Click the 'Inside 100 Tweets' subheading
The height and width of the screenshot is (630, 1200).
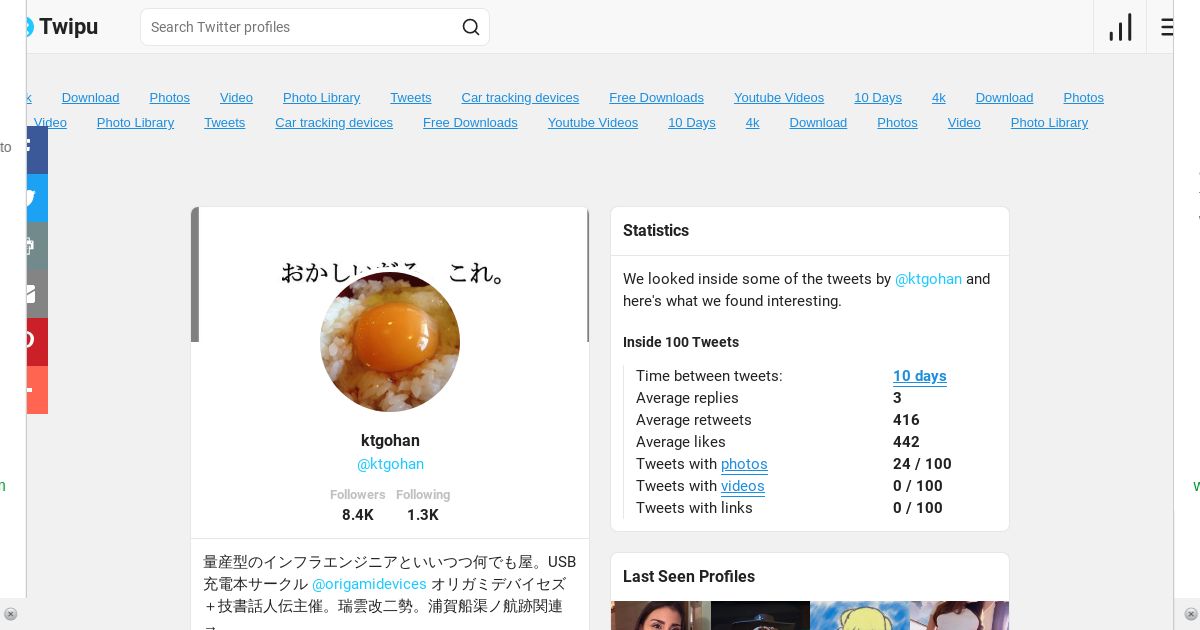[x=681, y=342]
